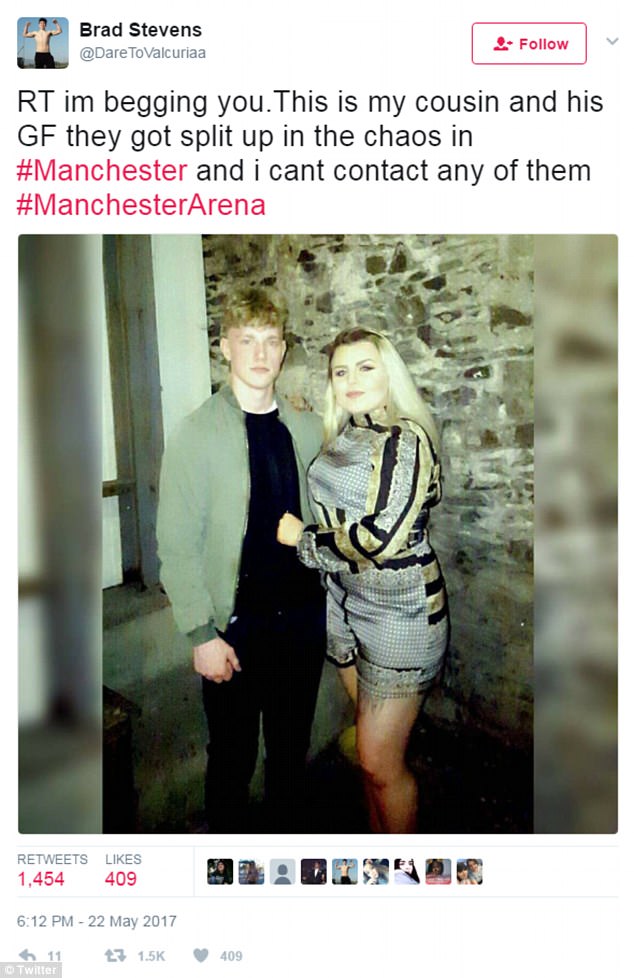
Task: Expand the tweet options chevron
Action: click(612, 41)
